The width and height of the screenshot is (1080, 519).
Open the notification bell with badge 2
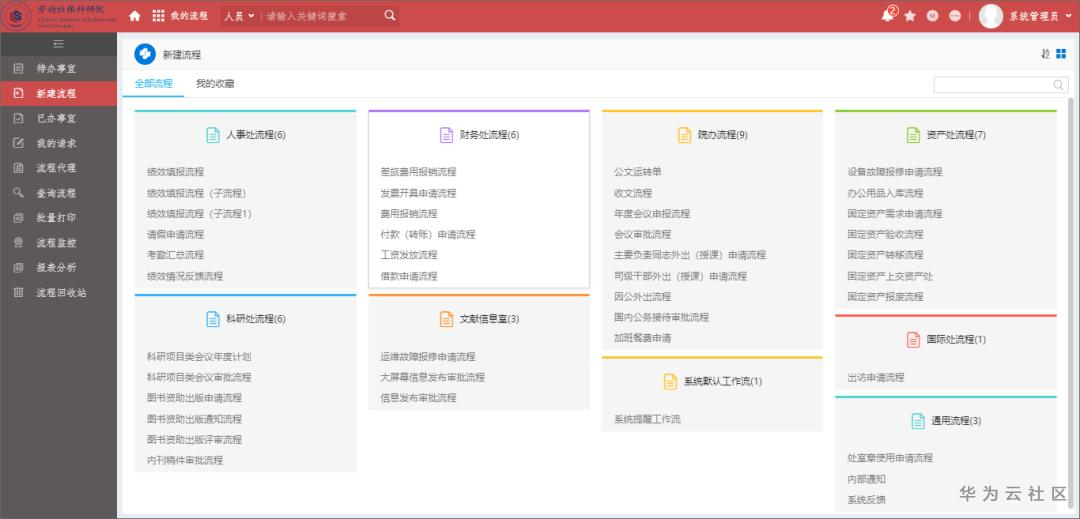click(888, 16)
